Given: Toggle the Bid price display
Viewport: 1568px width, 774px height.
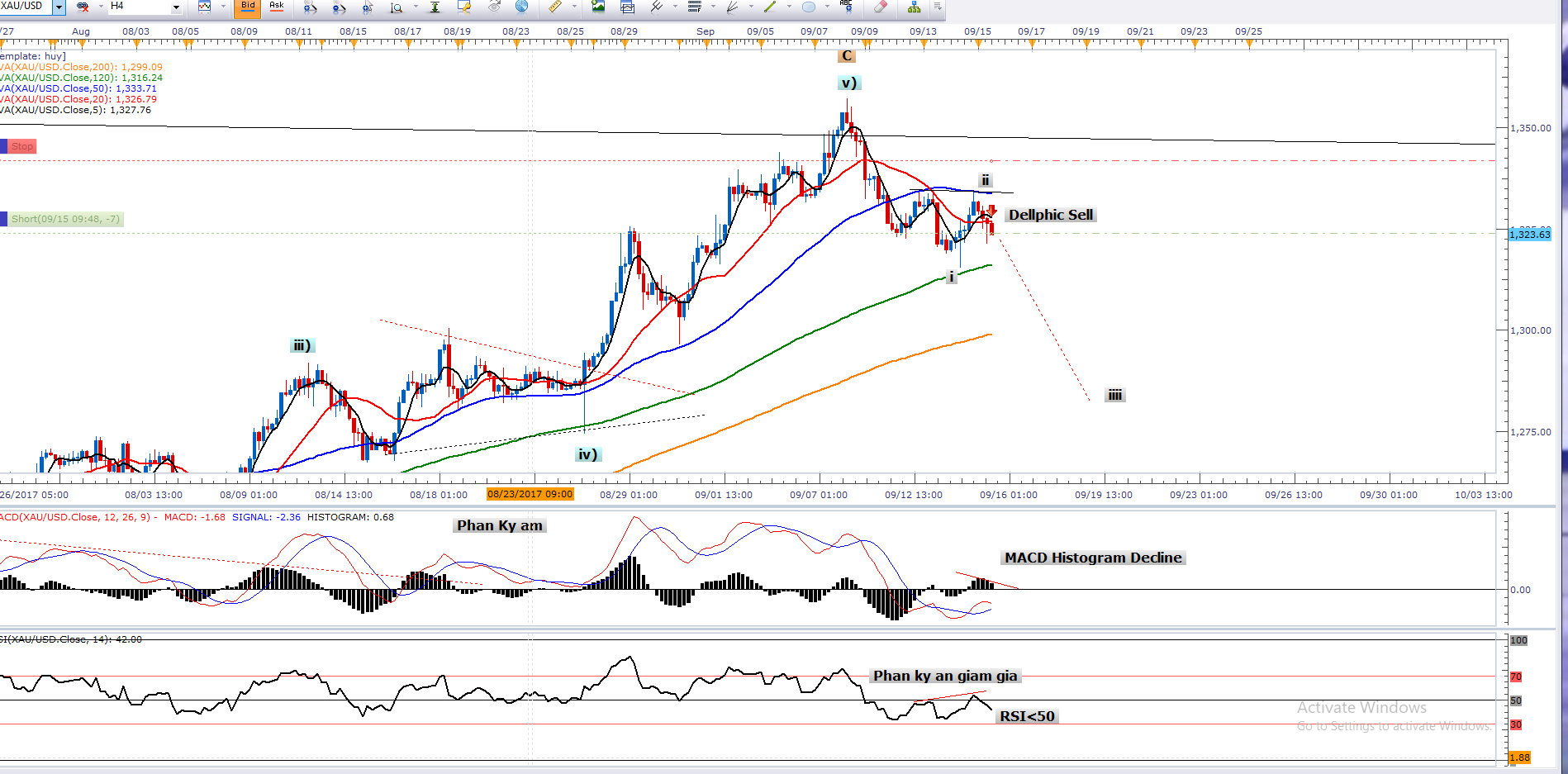Looking at the screenshot, I should point(248,7).
